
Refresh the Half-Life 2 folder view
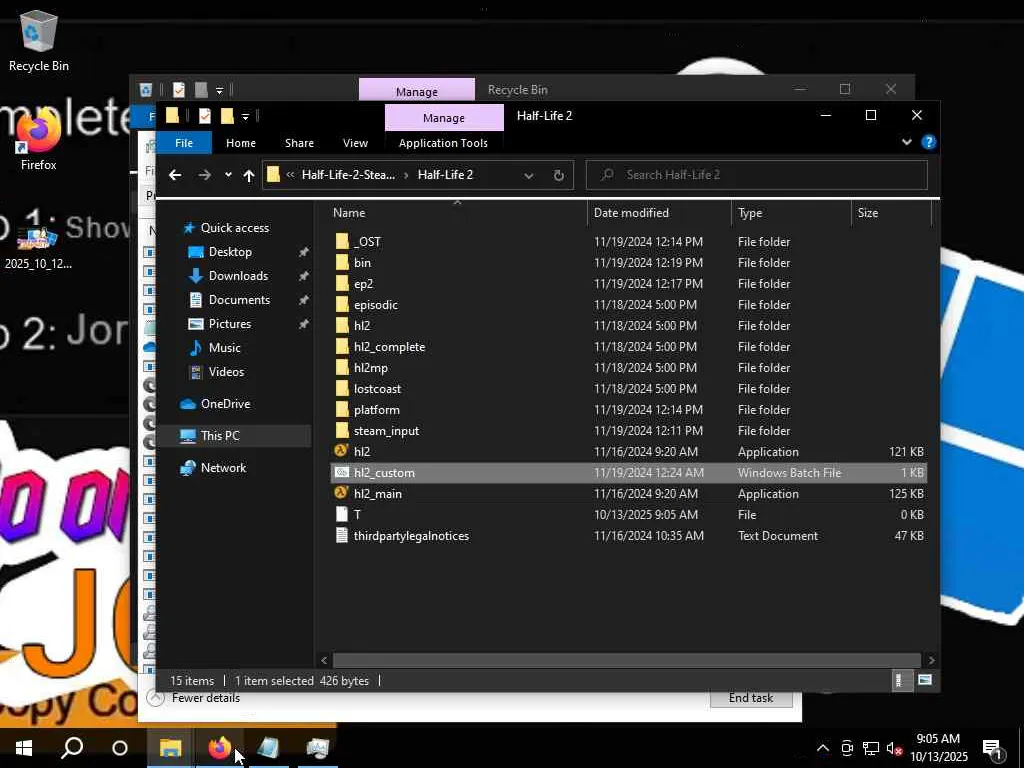(x=558, y=175)
